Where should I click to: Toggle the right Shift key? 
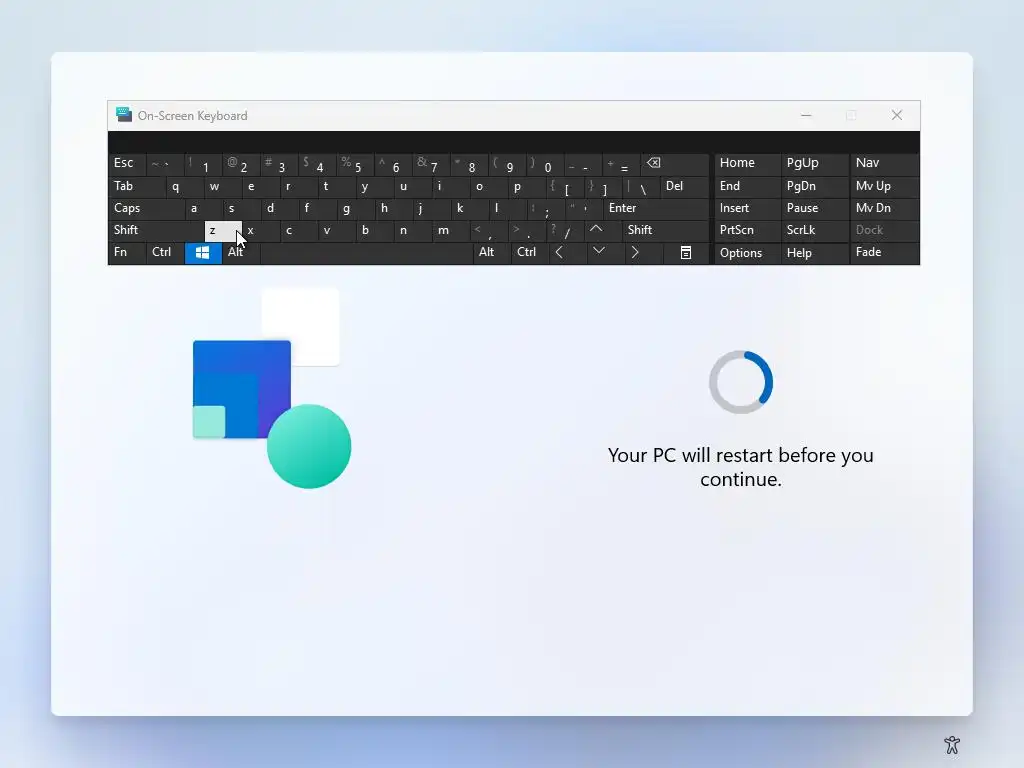[x=665, y=230]
